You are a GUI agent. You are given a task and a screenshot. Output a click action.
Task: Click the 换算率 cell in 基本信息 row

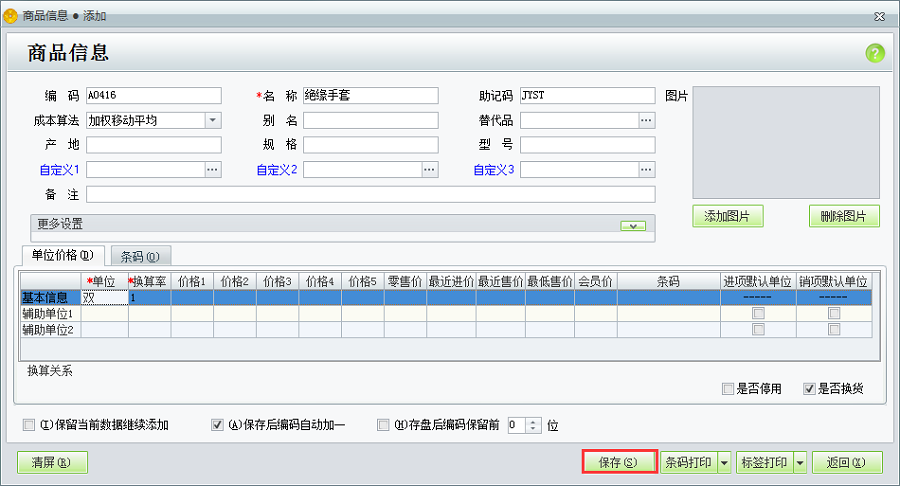coord(149,297)
